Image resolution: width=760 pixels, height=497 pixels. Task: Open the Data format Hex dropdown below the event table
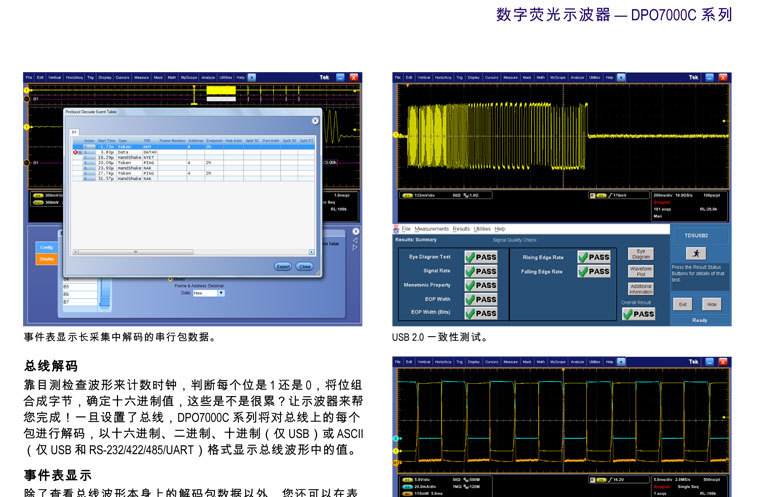click(209, 293)
